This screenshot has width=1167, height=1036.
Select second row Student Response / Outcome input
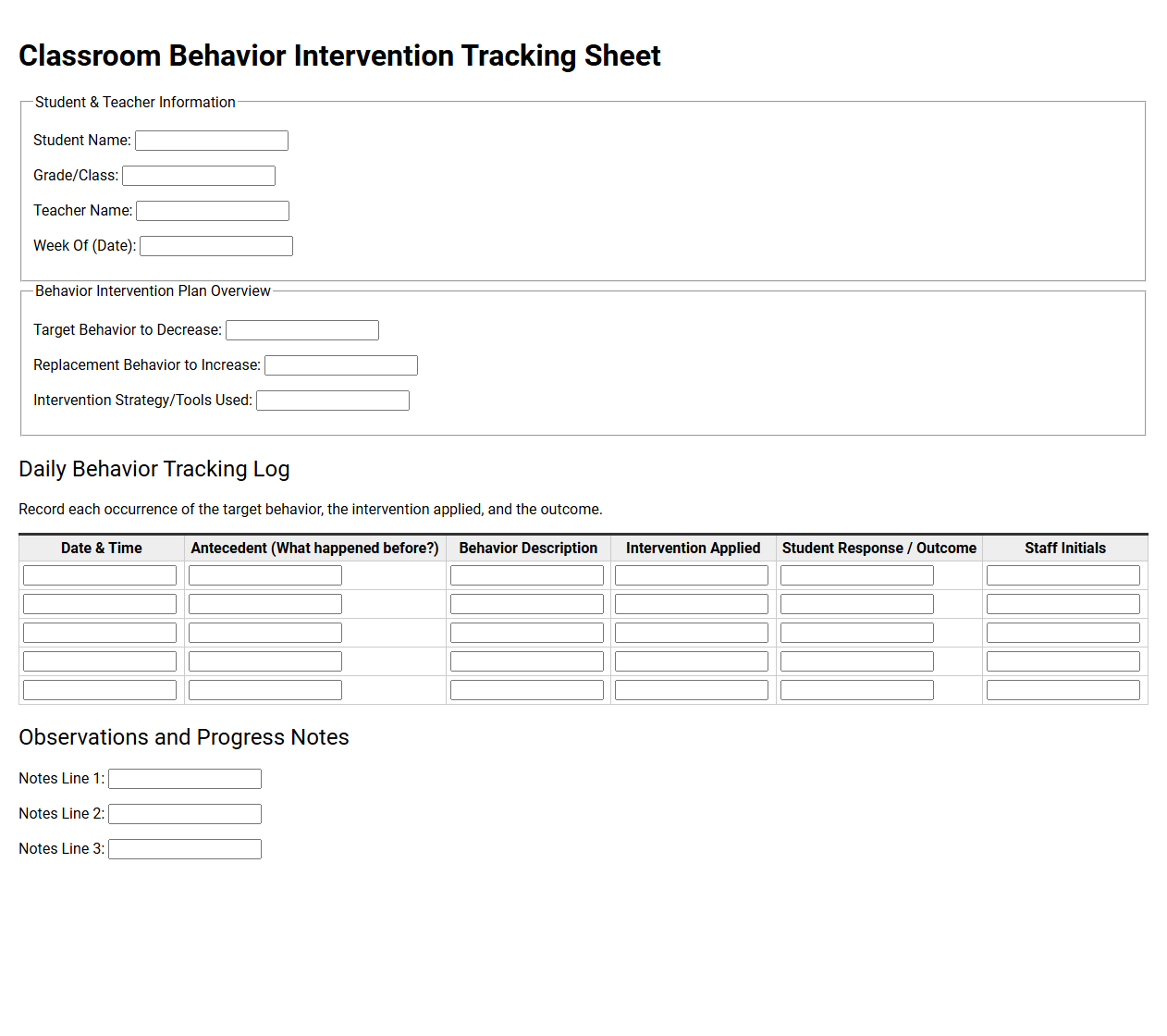[x=857, y=604]
